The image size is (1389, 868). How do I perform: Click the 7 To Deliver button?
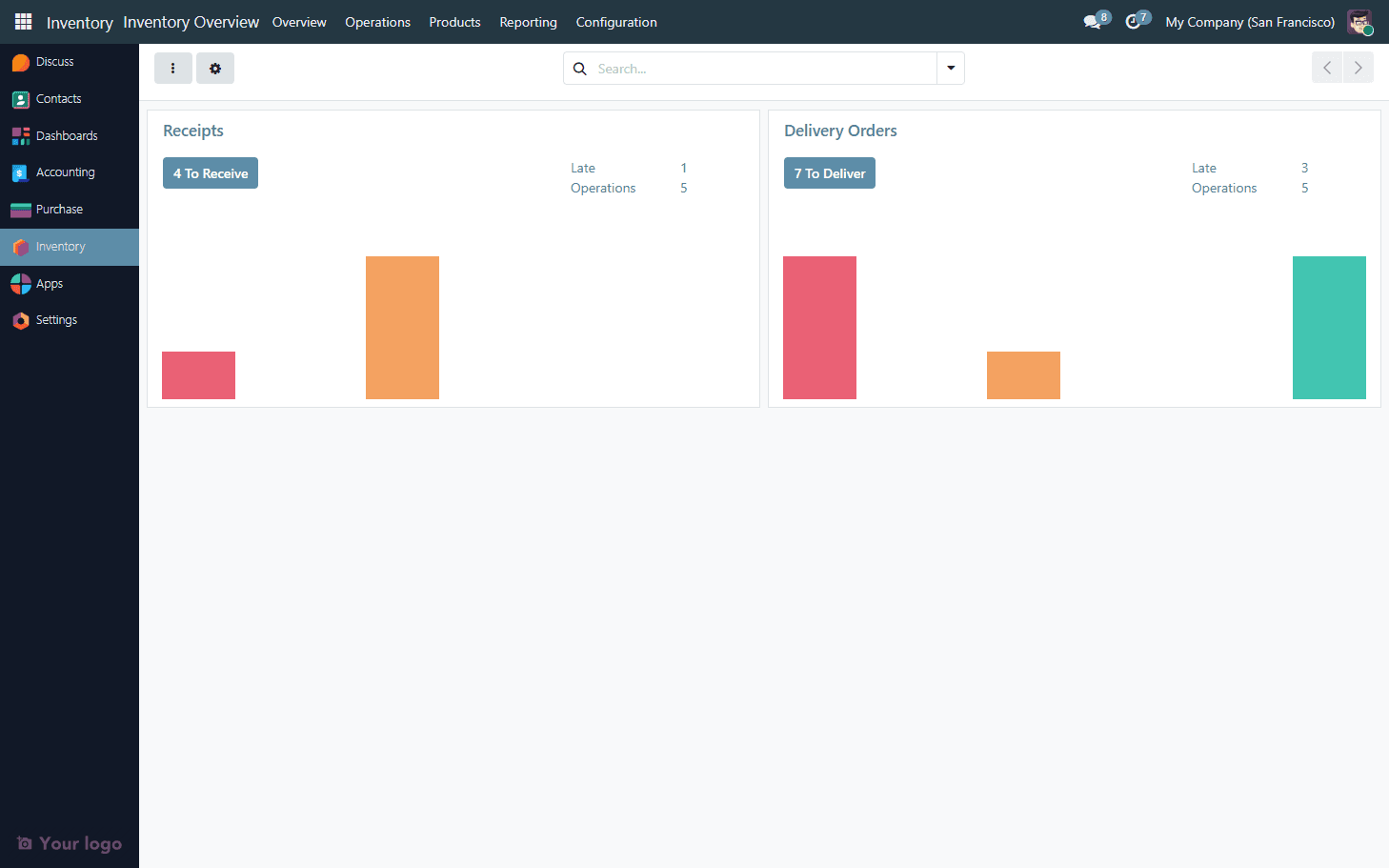(x=829, y=173)
